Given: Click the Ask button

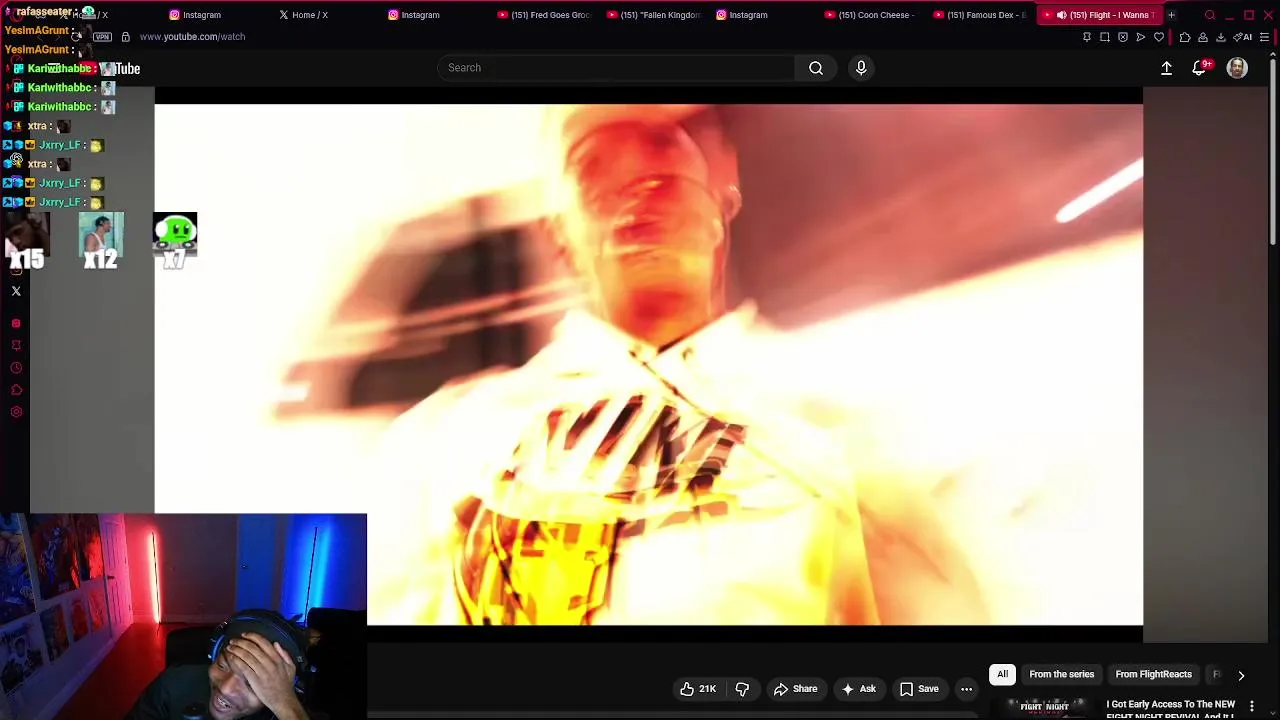Looking at the screenshot, I should 859,689.
